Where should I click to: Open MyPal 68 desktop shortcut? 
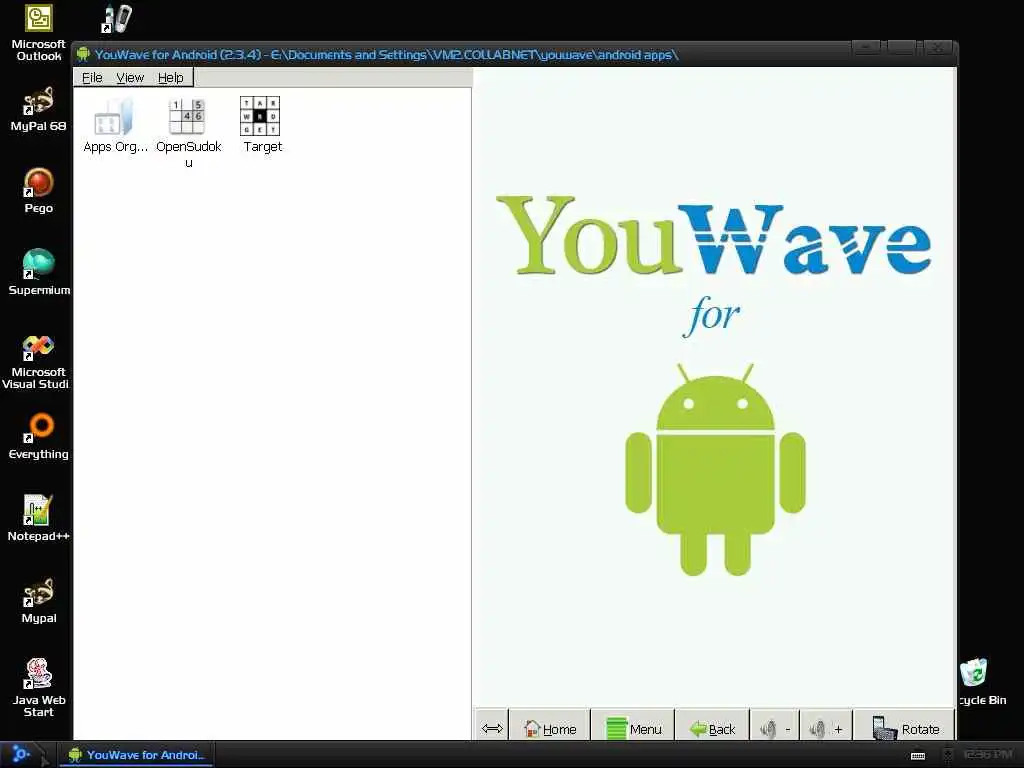(x=39, y=109)
